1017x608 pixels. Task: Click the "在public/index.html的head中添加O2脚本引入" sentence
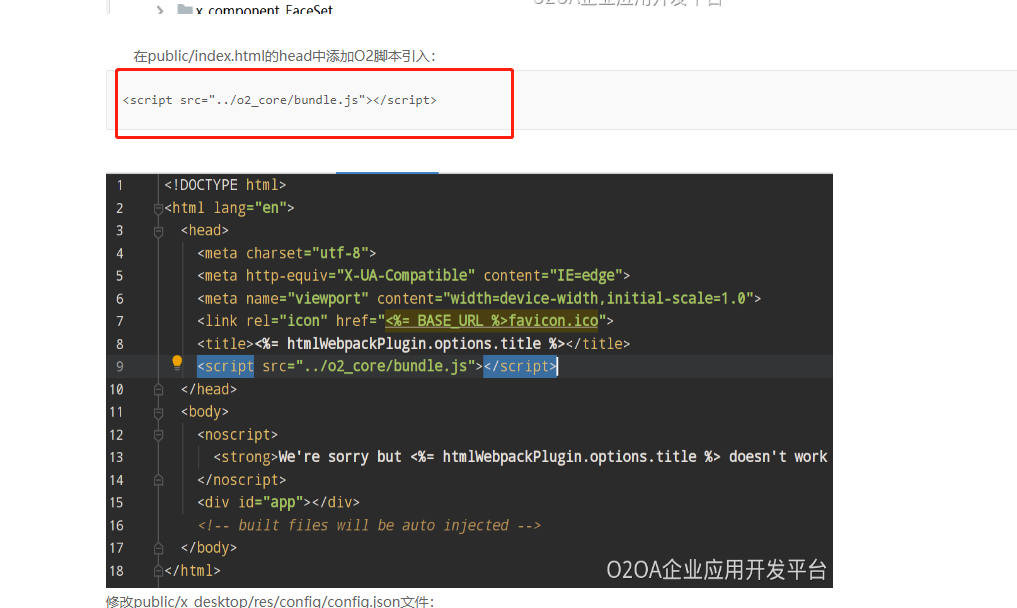tap(284, 56)
